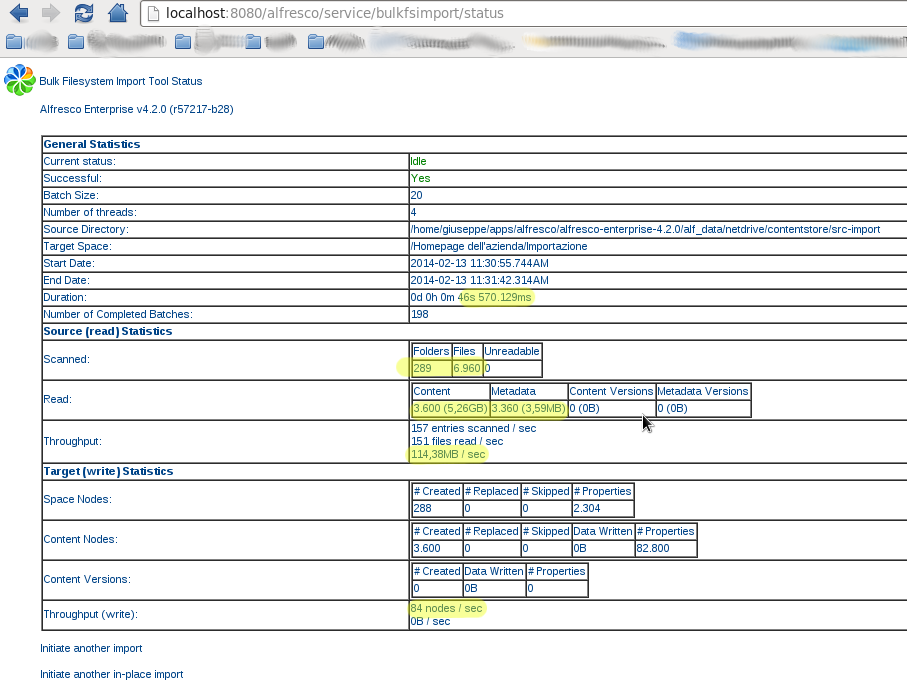Select the Start Date value "2014-02-13 11:30:55.744AM"

[x=480, y=263]
